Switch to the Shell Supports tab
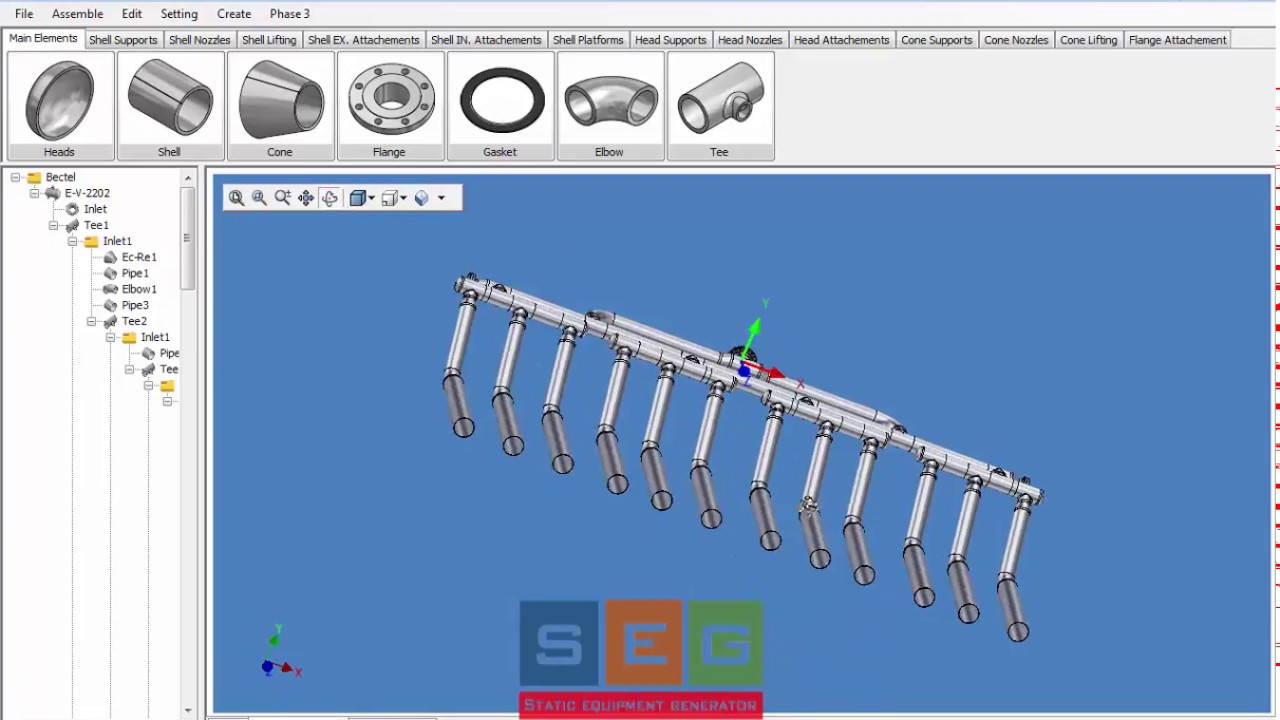This screenshot has height=720, width=1280. tap(123, 40)
